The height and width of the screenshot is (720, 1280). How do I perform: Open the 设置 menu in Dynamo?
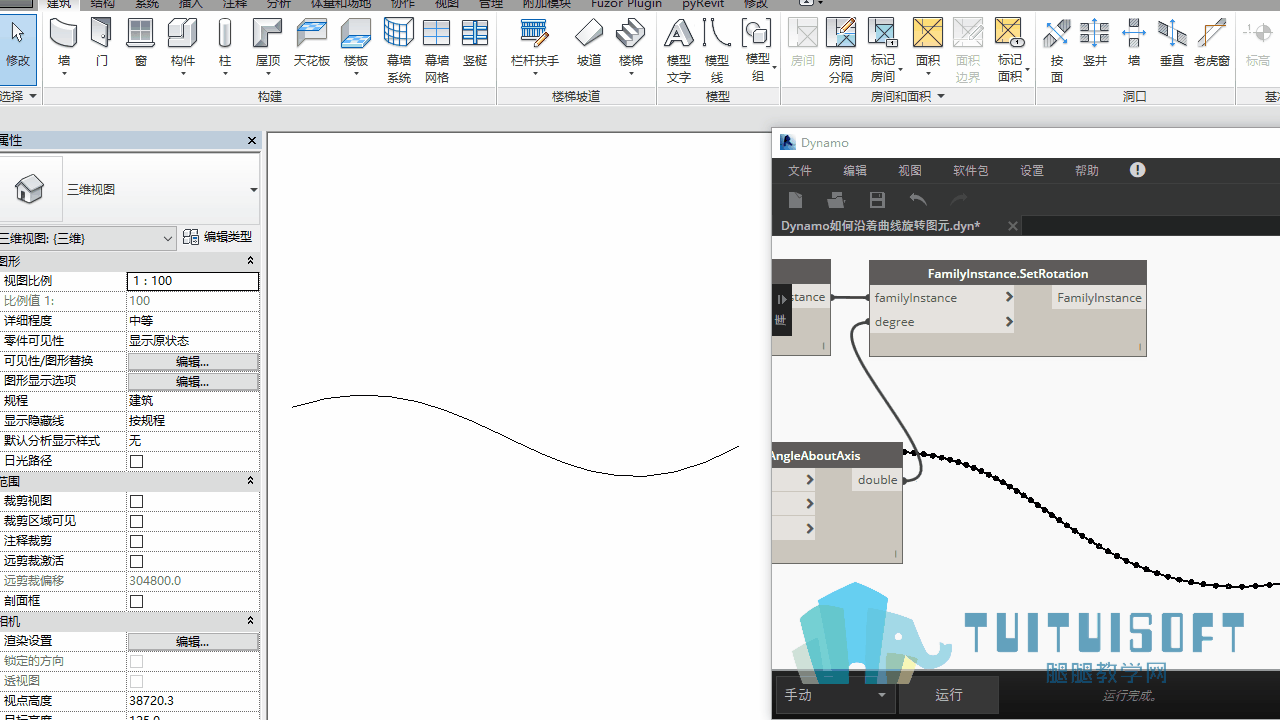click(1032, 171)
